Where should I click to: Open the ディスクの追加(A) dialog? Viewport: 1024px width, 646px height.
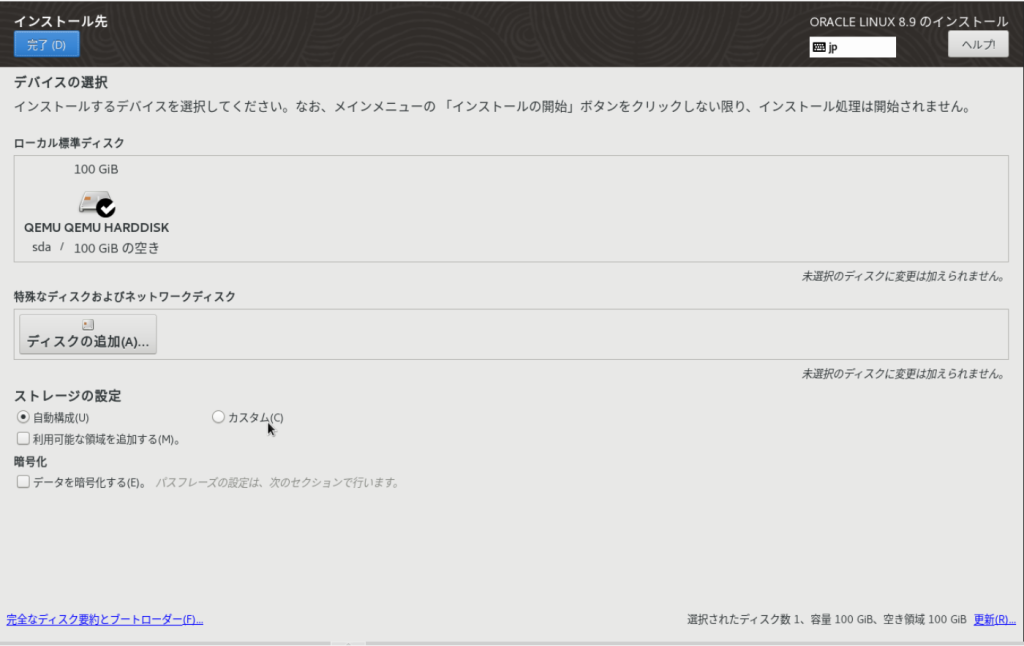[87, 334]
